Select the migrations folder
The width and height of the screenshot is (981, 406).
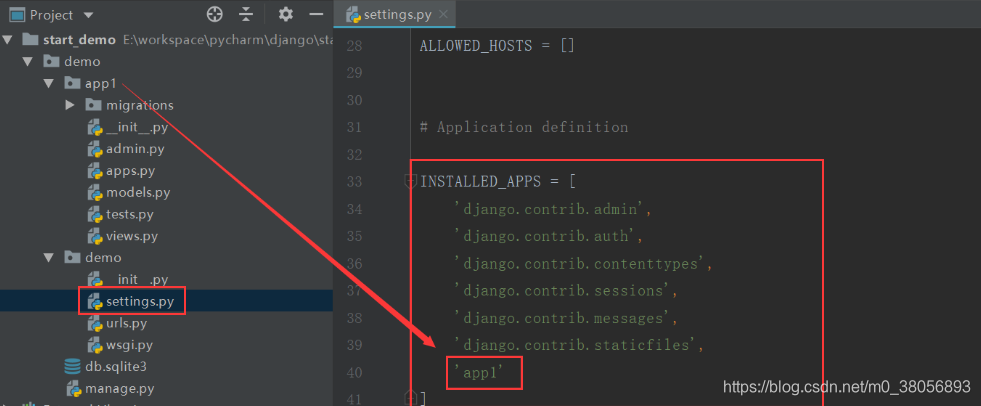click(x=140, y=105)
